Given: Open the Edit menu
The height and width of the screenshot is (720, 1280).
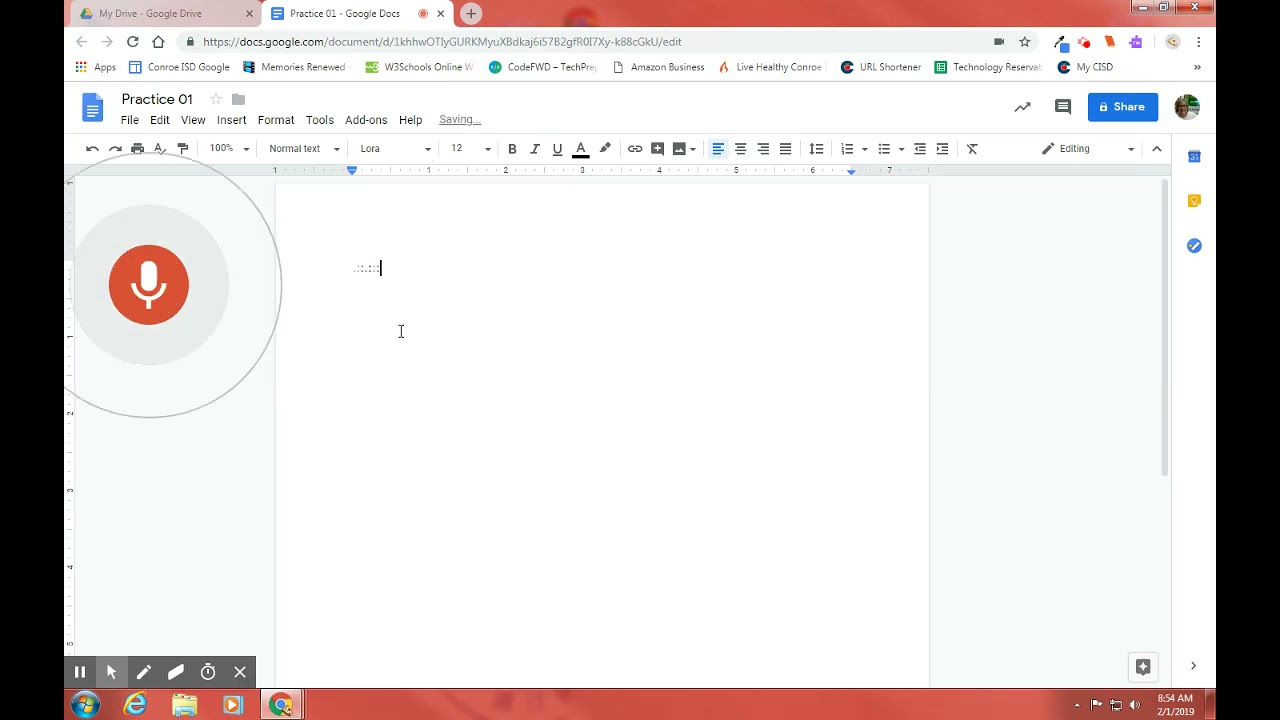Looking at the screenshot, I should (x=160, y=120).
